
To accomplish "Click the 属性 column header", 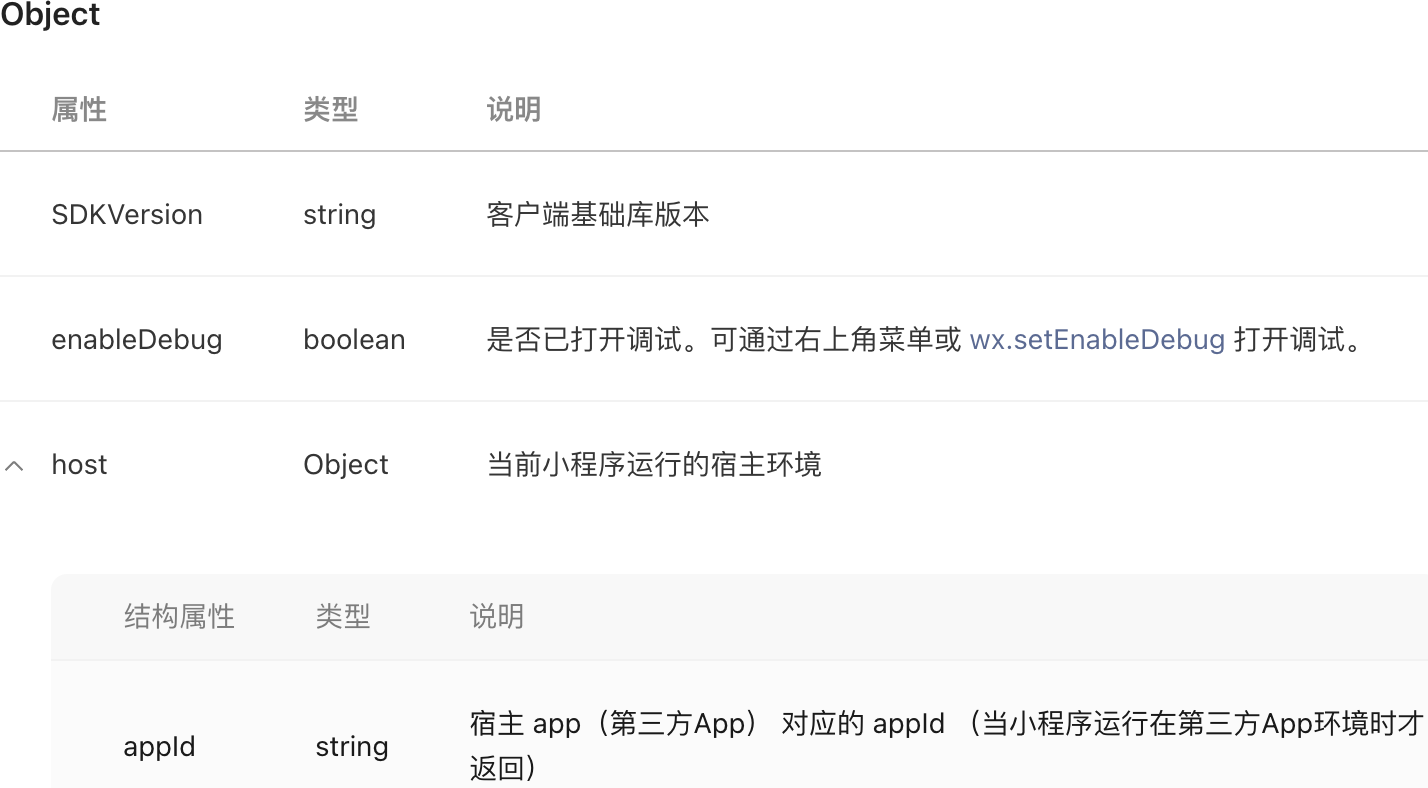I will pyautogui.click(x=79, y=109).
